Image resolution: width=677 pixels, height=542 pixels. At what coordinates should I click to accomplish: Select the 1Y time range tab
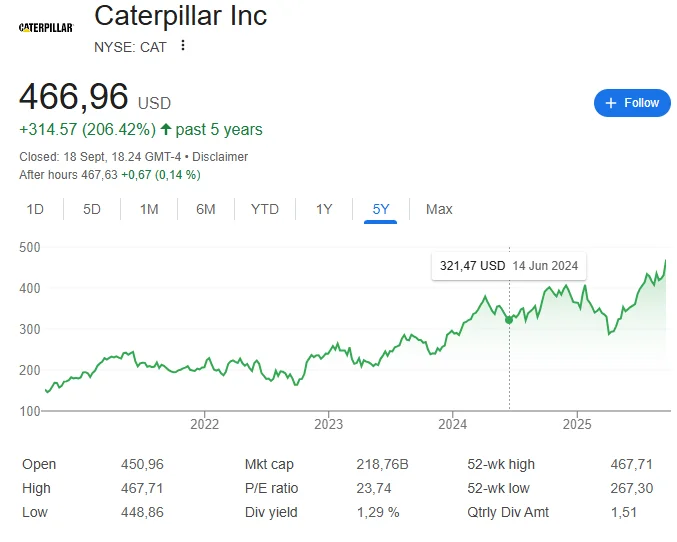(324, 209)
